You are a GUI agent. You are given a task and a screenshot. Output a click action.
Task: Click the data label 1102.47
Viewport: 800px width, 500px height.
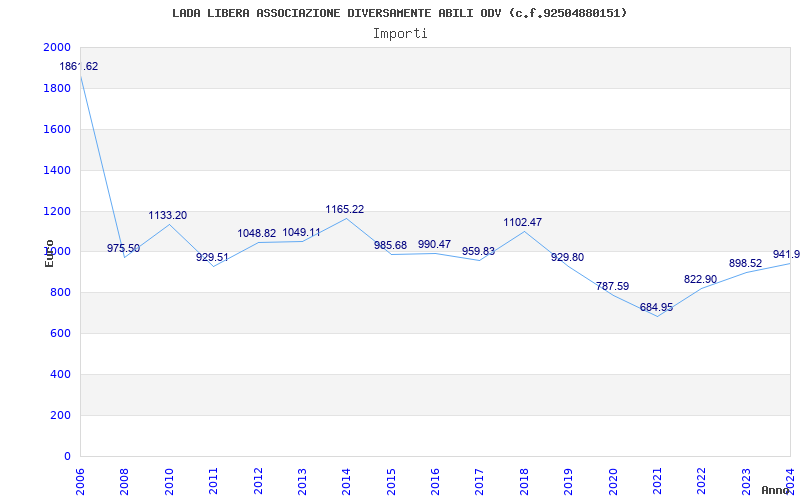pos(523,222)
